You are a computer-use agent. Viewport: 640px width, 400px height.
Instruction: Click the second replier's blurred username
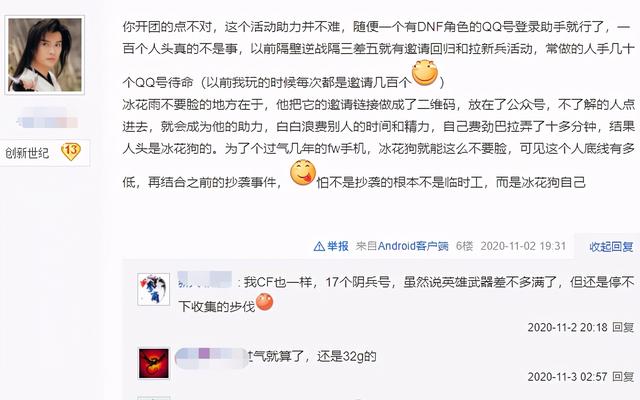tap(211, 357)
